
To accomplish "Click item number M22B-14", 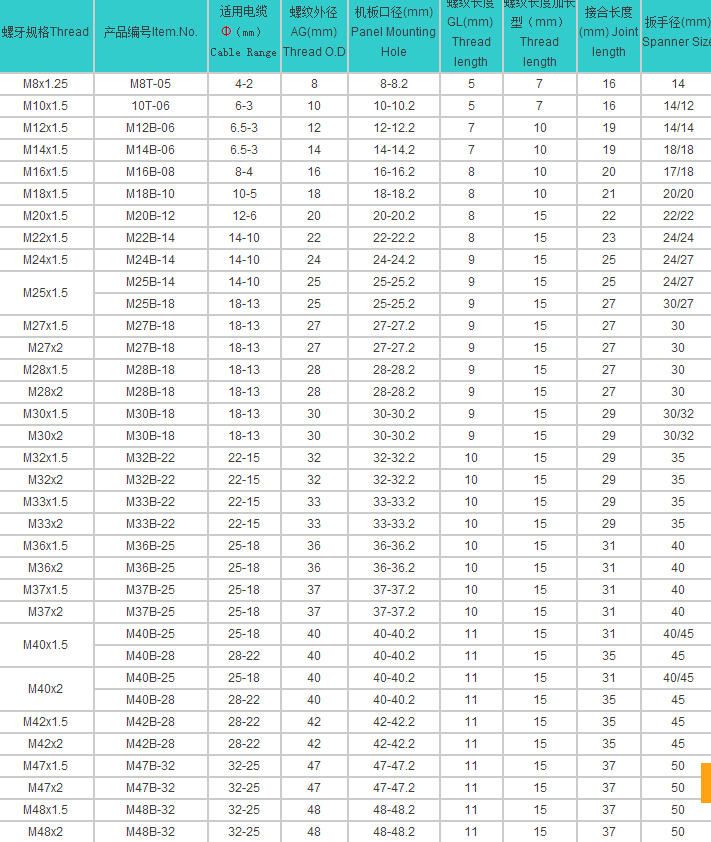I will point(150,238).
